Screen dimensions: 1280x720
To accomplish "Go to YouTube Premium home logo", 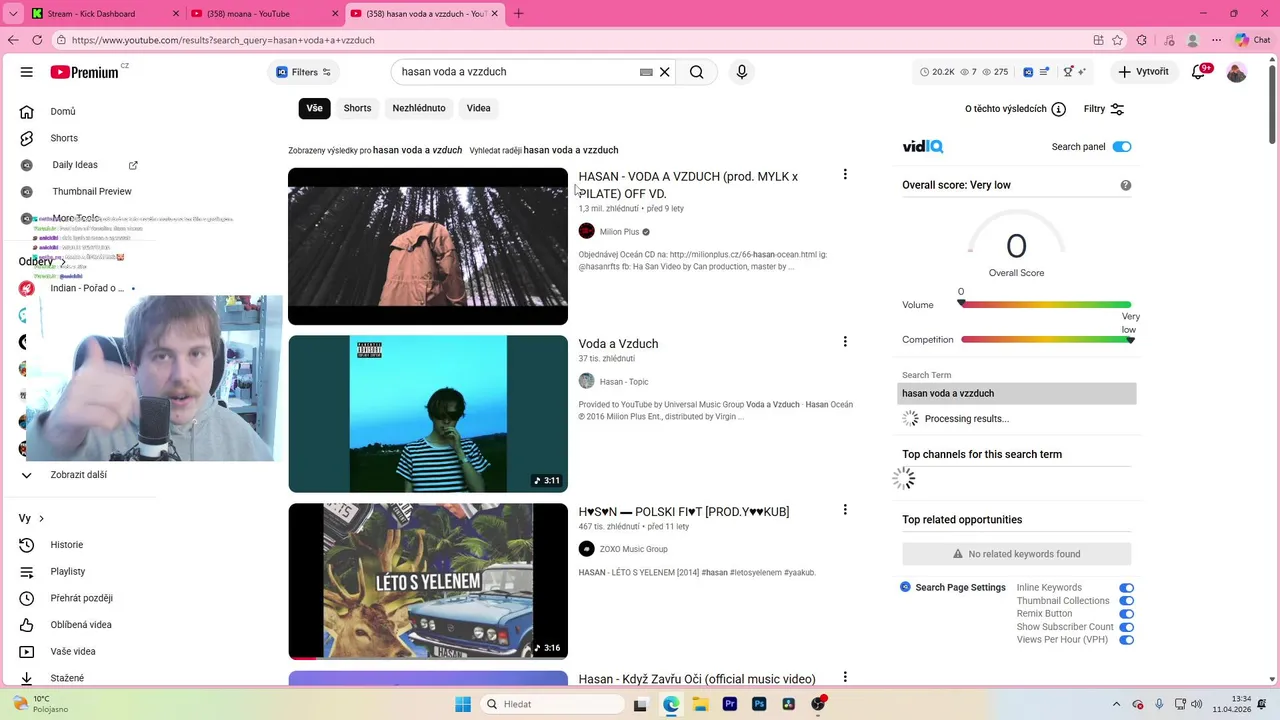I will click(85, 72).
